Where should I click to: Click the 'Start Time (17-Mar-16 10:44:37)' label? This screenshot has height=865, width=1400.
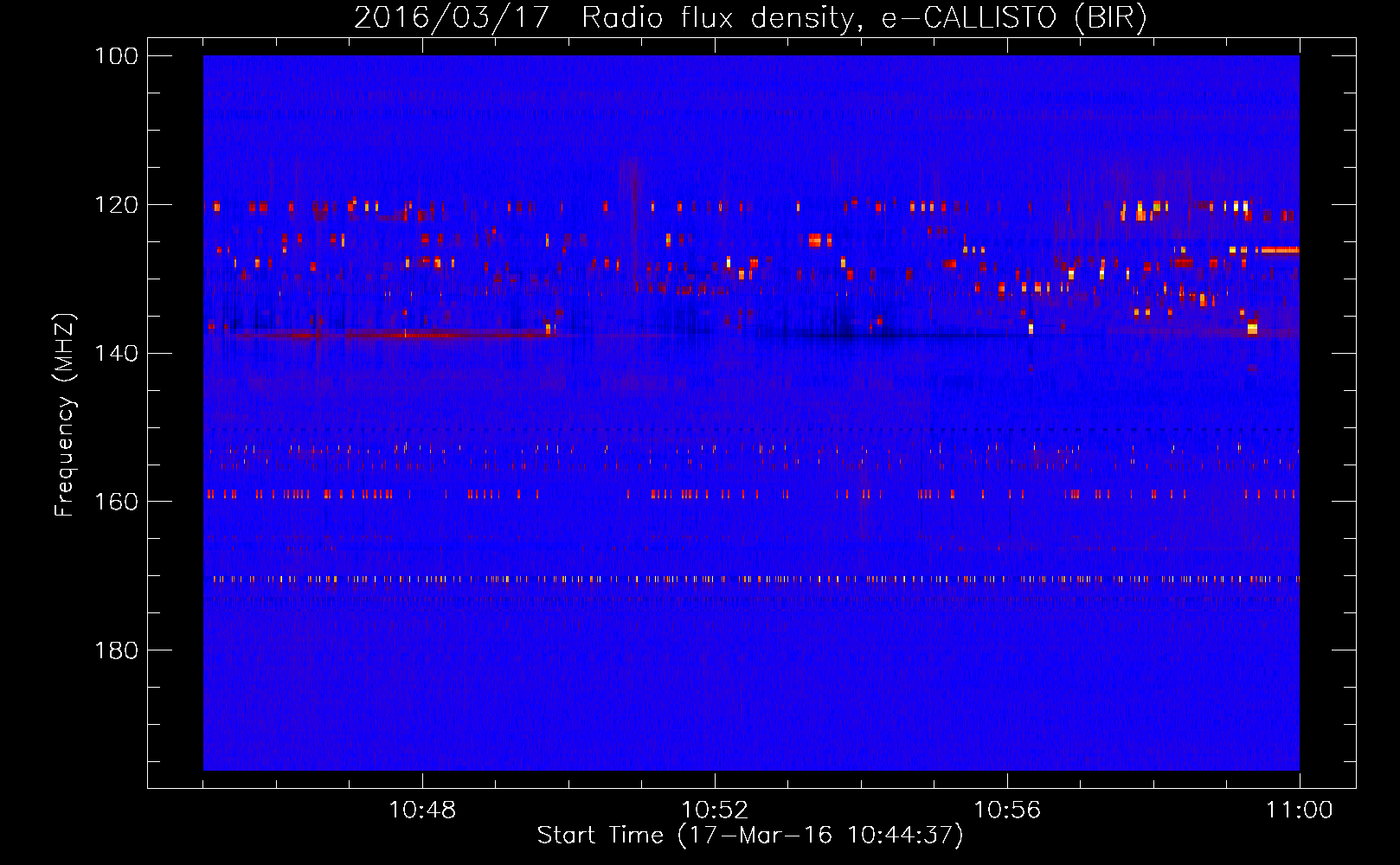[750, 836]
